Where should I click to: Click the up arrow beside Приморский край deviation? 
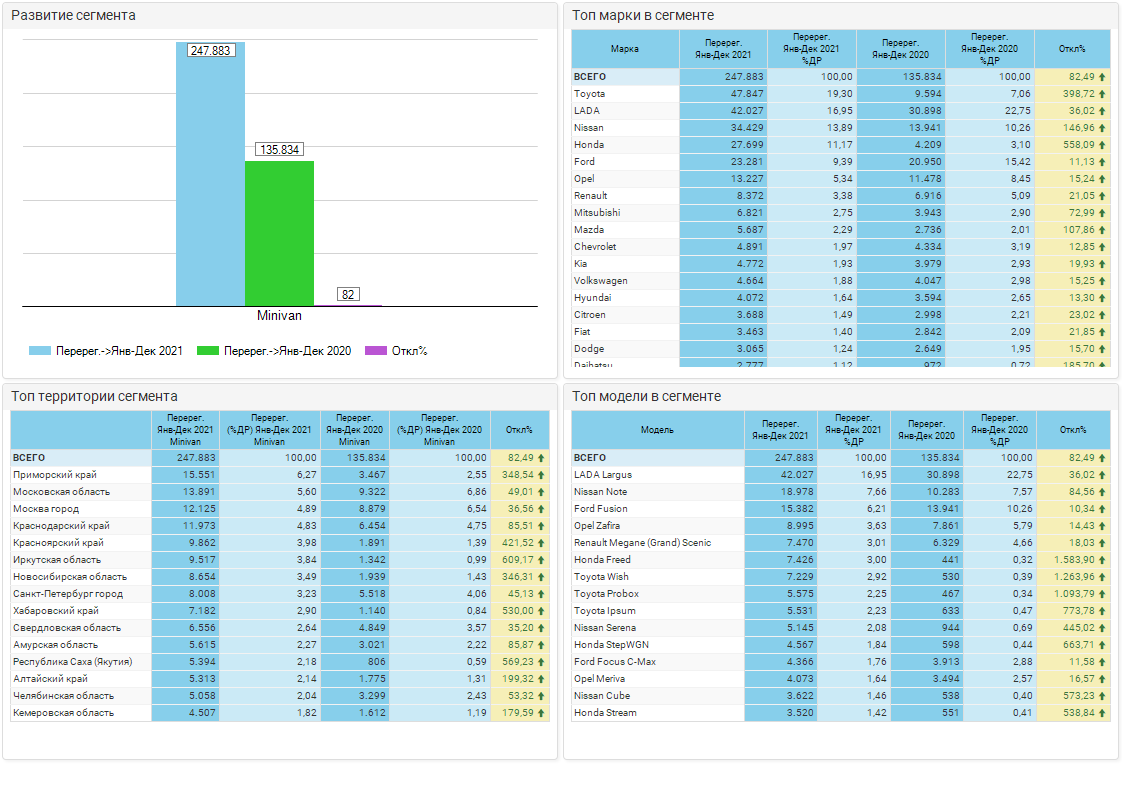(541, 475)
